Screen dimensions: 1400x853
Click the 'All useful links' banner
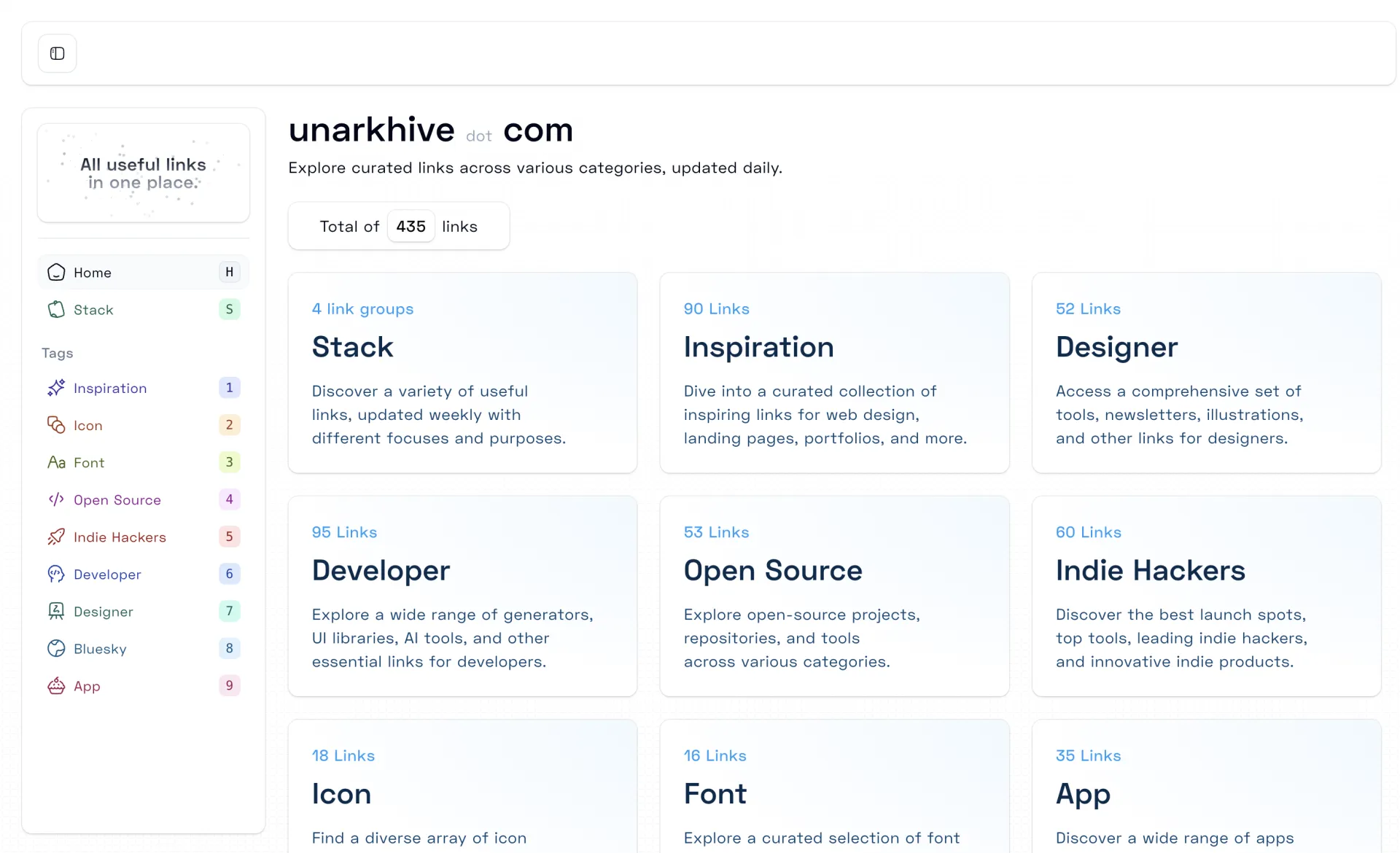coord(144,174)
